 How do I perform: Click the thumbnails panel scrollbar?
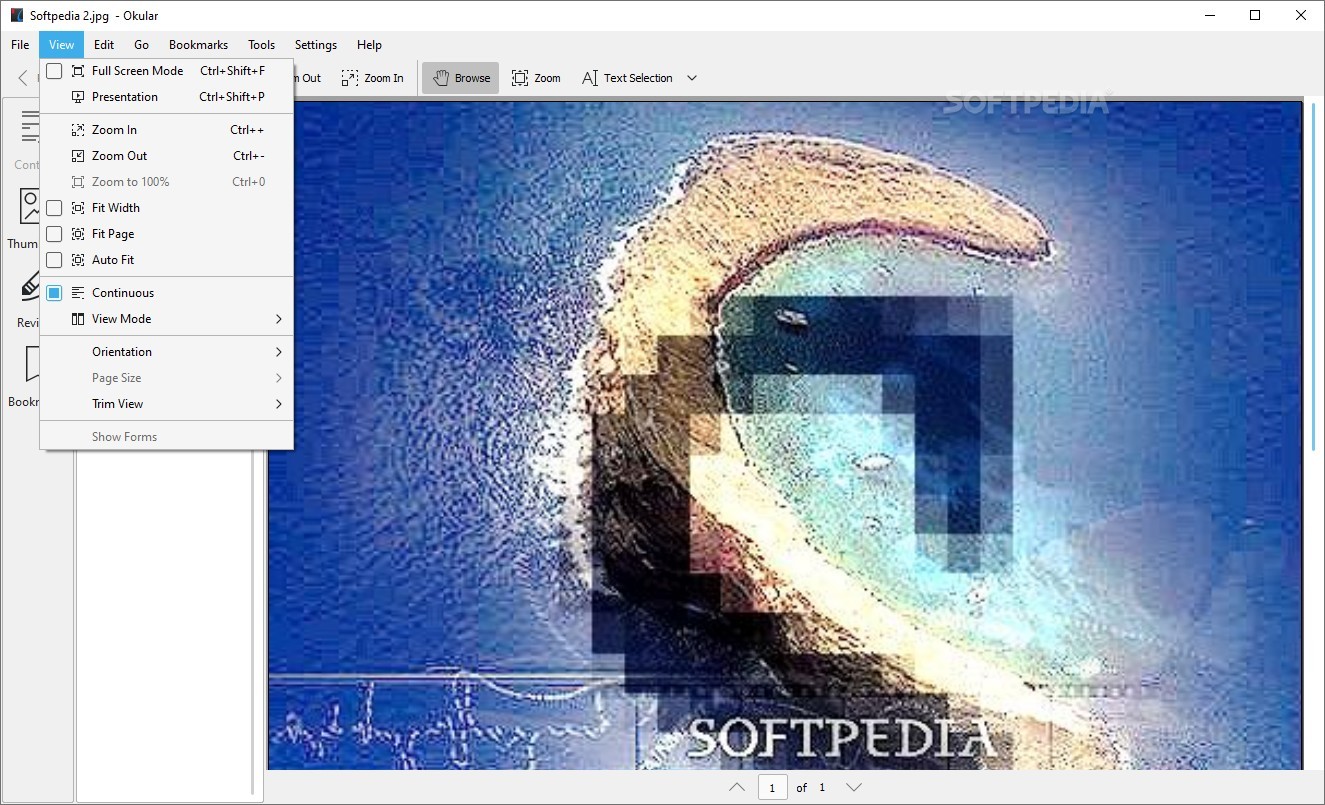(252, 620)
